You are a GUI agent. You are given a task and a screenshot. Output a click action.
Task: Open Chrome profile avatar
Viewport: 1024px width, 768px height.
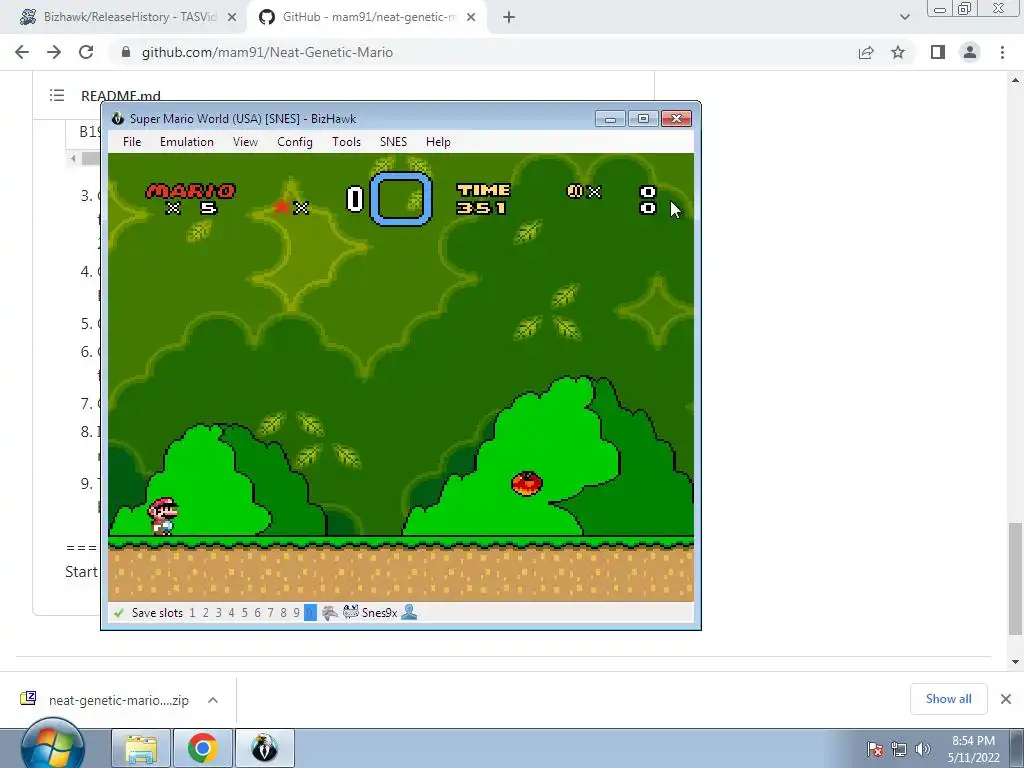tap(970, 52)
